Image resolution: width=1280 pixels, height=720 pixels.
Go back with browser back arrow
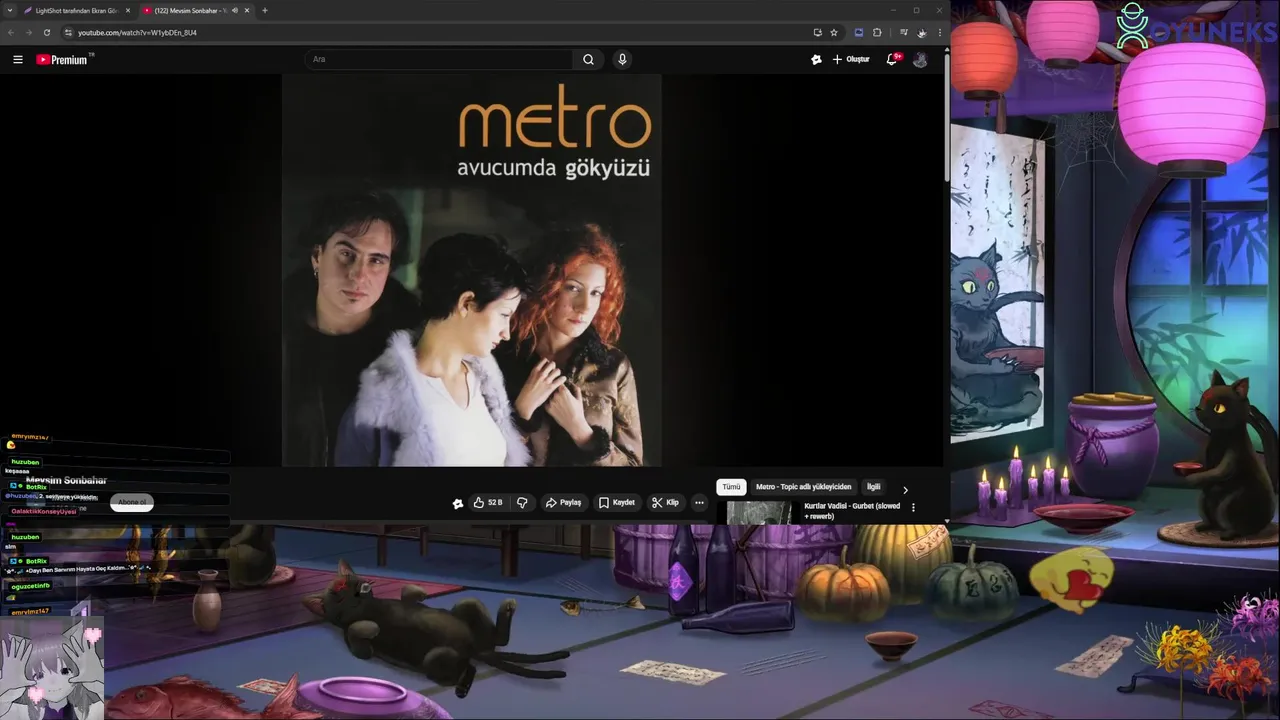point(11,32)
